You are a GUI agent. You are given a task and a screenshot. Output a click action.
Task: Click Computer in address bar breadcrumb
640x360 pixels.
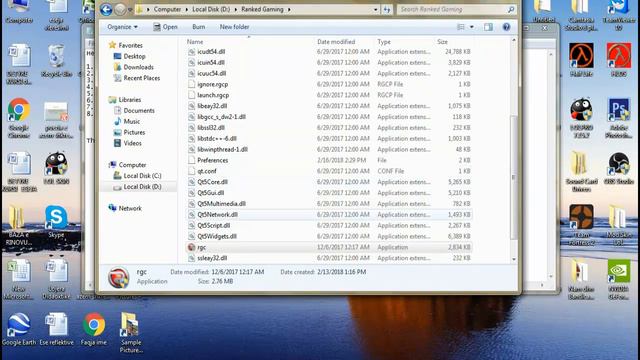coord(167,9)
